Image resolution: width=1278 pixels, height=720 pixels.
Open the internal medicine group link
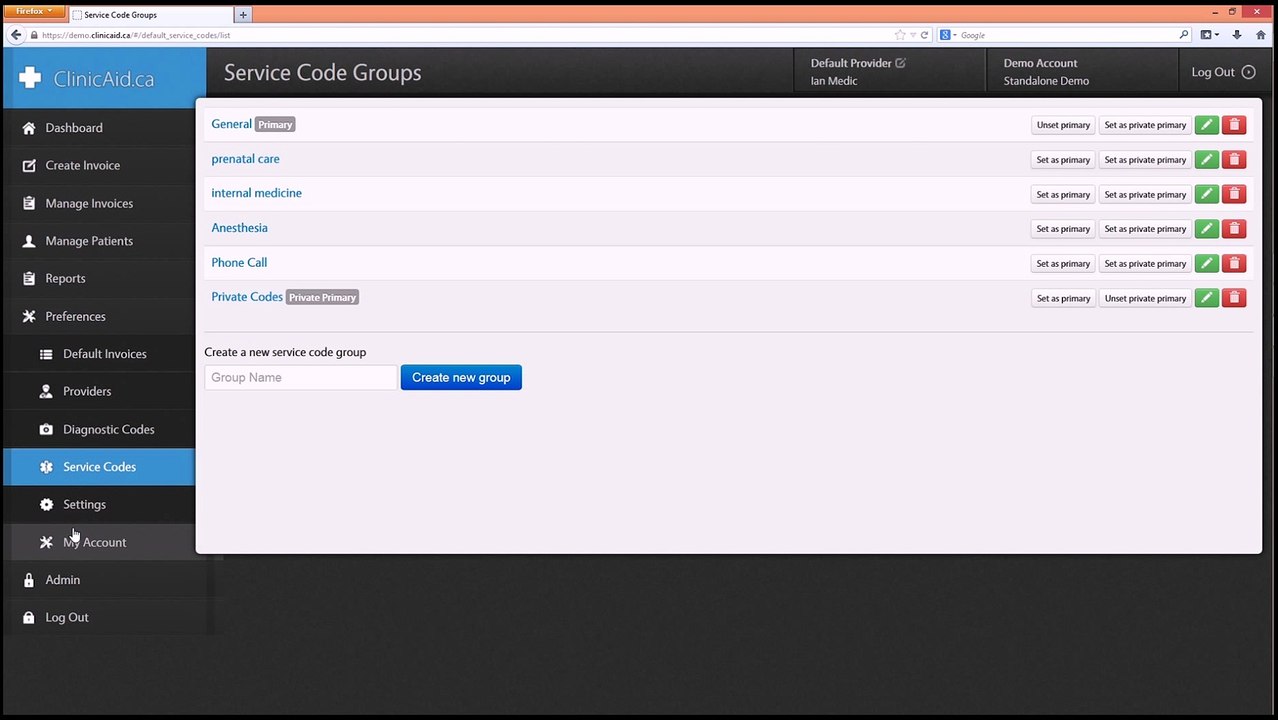(x=256, y=193)
